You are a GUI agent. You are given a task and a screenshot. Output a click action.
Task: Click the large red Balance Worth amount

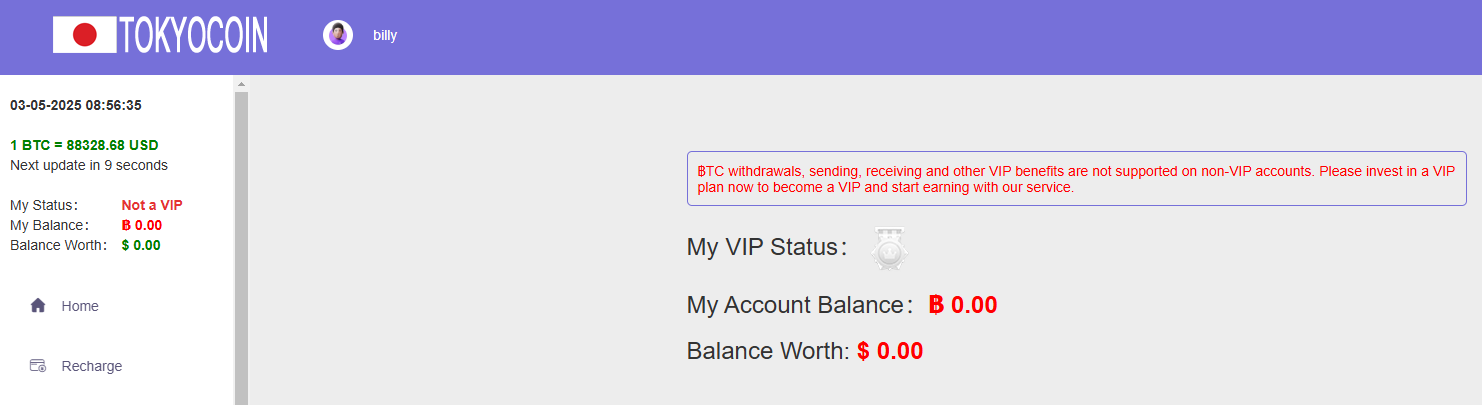890,351
